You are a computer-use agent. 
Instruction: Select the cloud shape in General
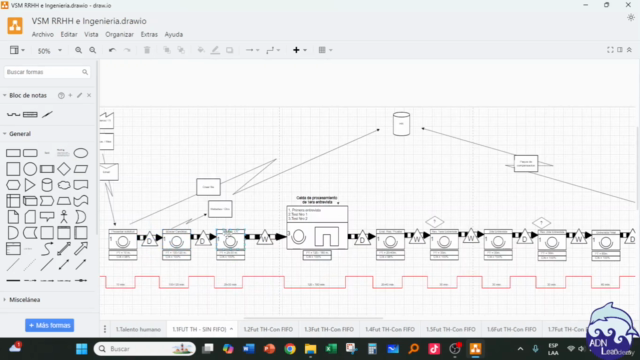64,185
